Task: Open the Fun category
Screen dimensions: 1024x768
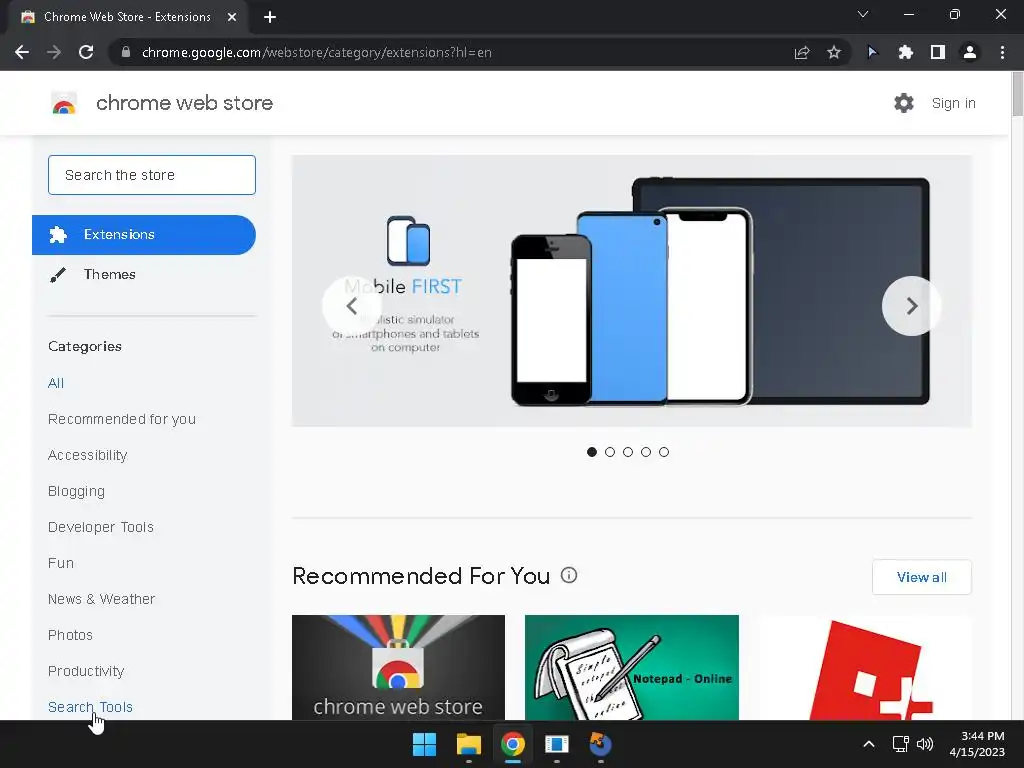Action: 61,563
